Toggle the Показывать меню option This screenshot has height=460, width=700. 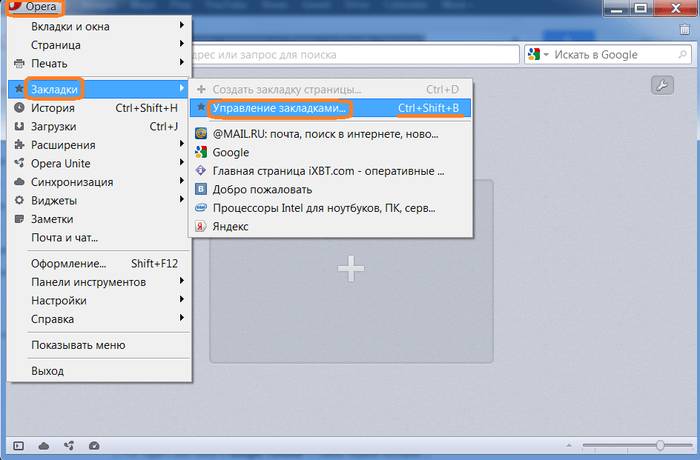pos(78,345)
